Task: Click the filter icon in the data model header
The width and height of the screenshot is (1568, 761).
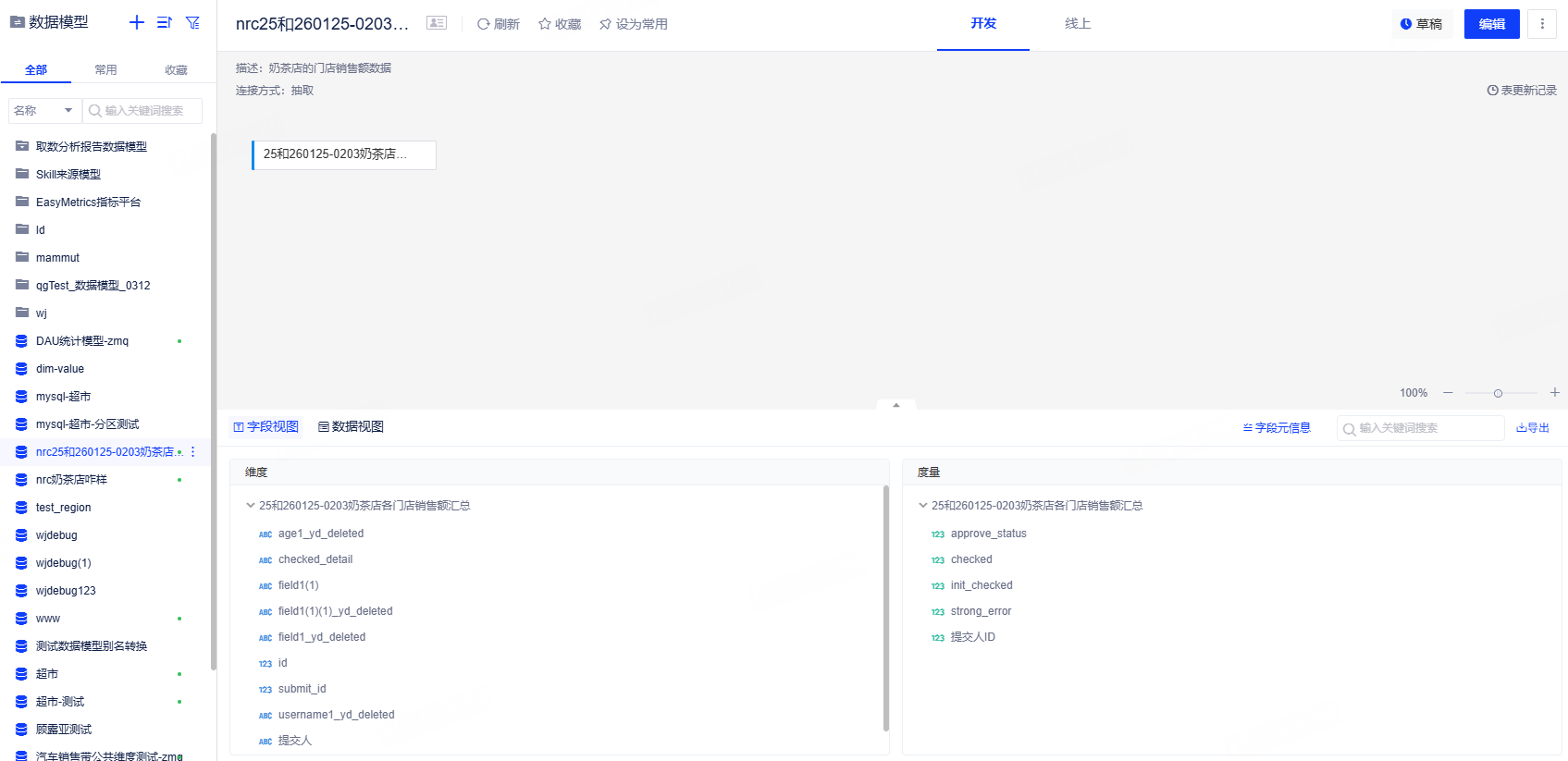Action: point(192,22)
